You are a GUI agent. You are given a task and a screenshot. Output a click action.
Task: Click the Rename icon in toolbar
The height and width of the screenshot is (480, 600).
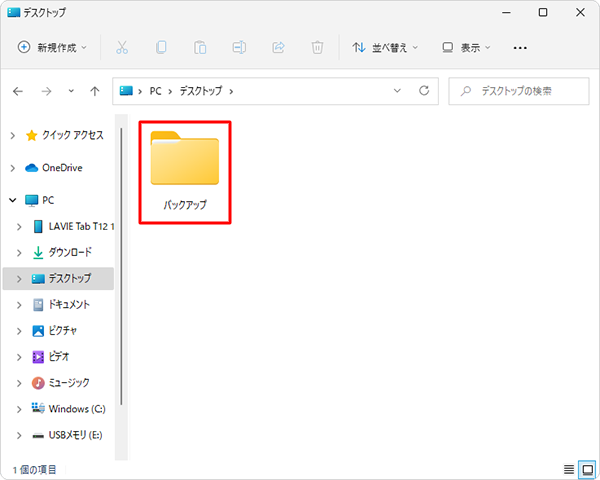(239, 47)
